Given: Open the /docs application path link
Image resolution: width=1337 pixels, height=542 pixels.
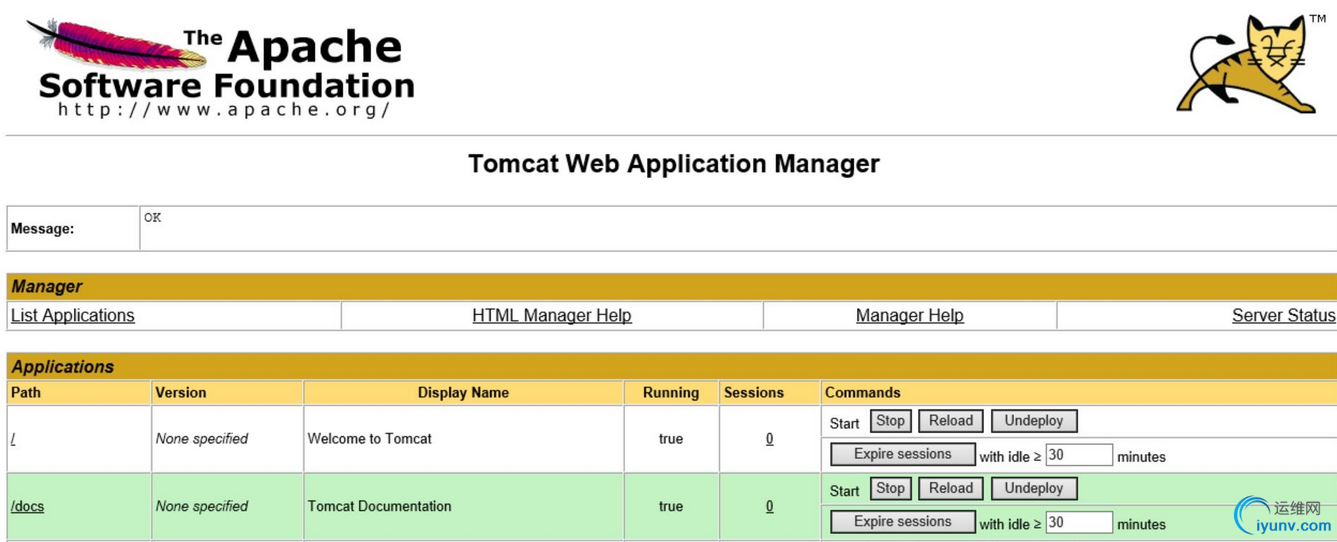Looking at the screenshot, I should pyautogui.click(x=27, y=506).
